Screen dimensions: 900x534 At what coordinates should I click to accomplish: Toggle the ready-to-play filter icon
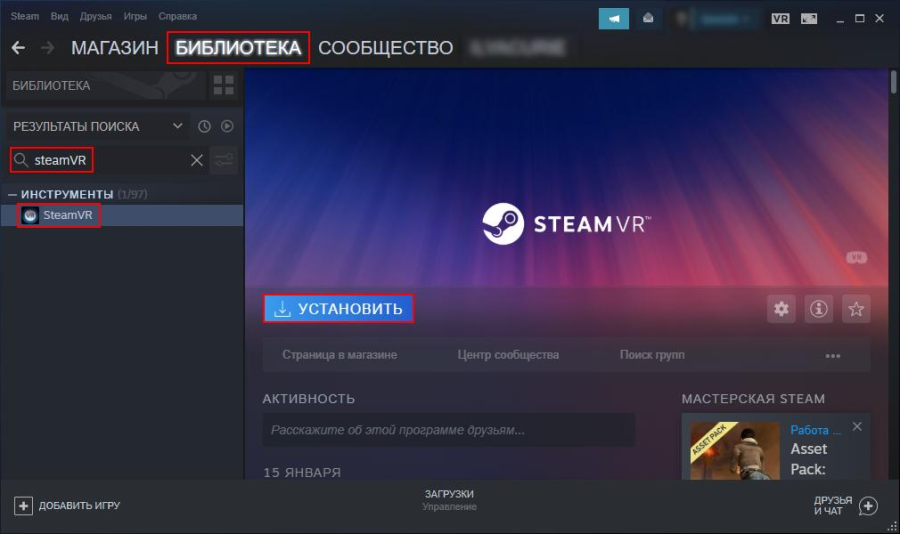coord(227,127)
